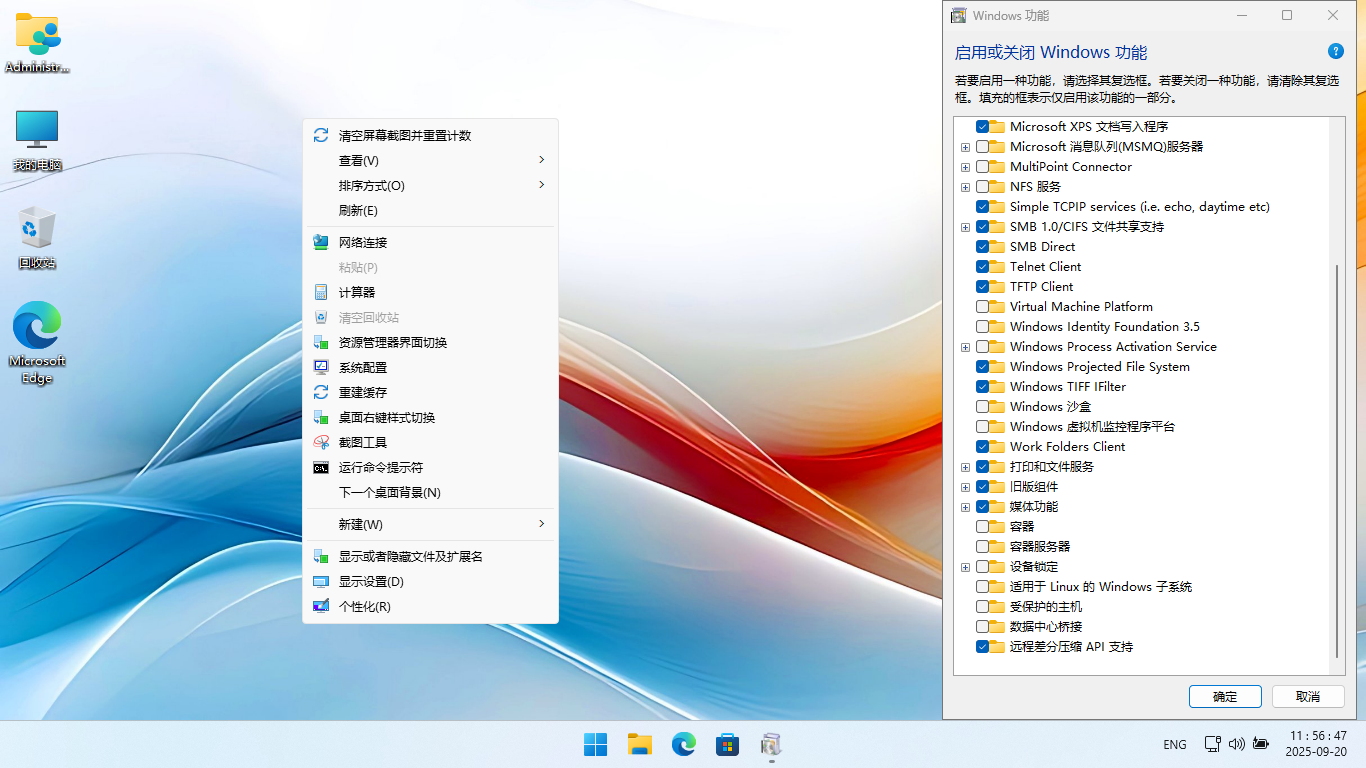This screenshot has width=1366, height=768.
Task: Expand the 旧版组件 node
Action: 965,487
